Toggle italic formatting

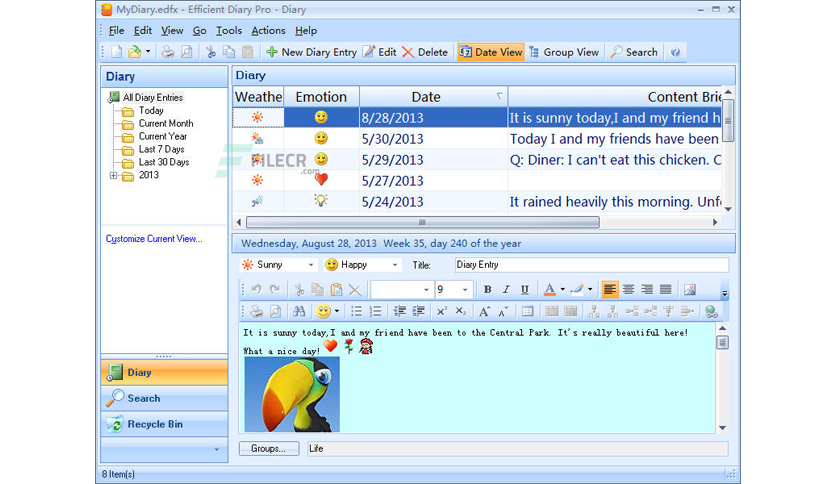[x=505, y=289]
